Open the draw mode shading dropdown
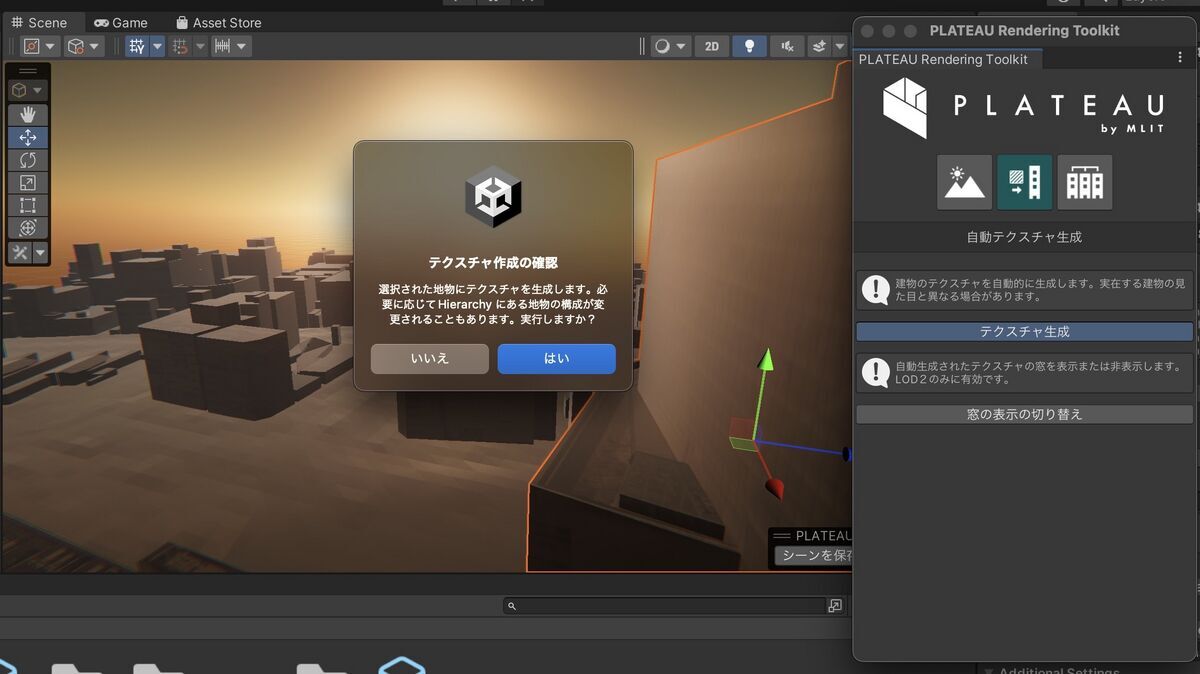Screen dimensions: 1200x674 pyautogui.click(x=670, y=46)
